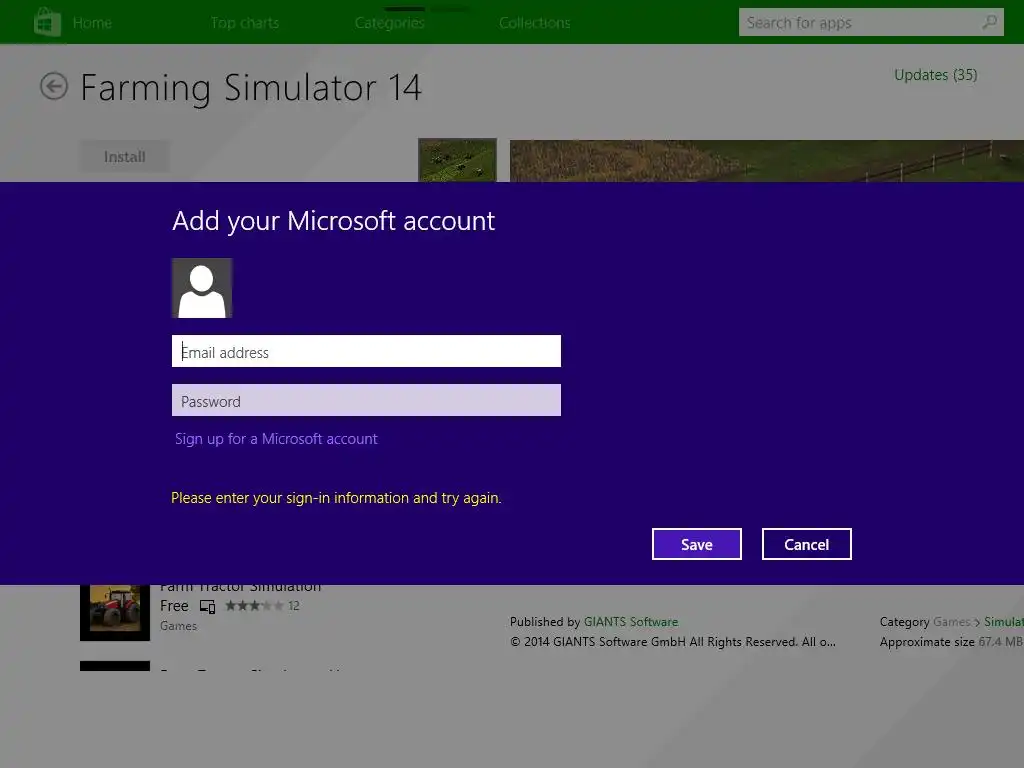Open the Categories menu
The height and width of the screenshot is (768, 1024).
(389, 23)
